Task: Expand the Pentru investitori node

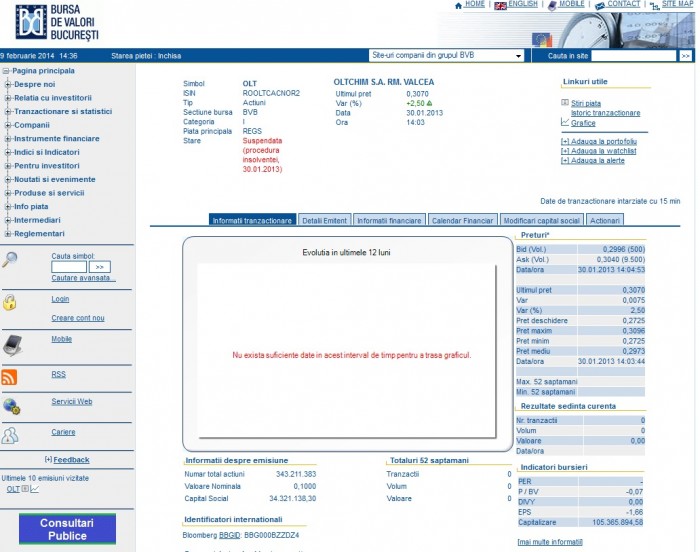Action: [8, 166]
